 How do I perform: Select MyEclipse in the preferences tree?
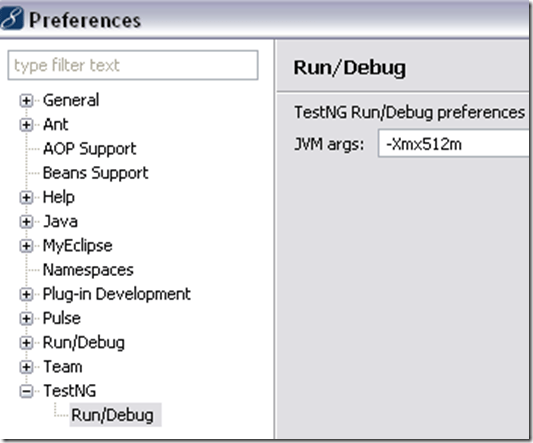point(78,246)
